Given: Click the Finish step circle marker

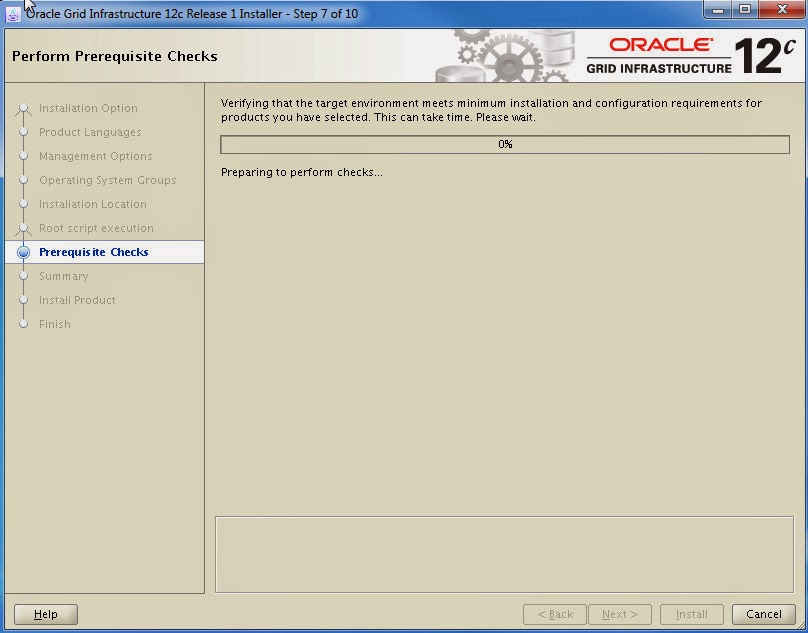Looking at the screenshot, I should pyautogui.click(x=23, y=324).
